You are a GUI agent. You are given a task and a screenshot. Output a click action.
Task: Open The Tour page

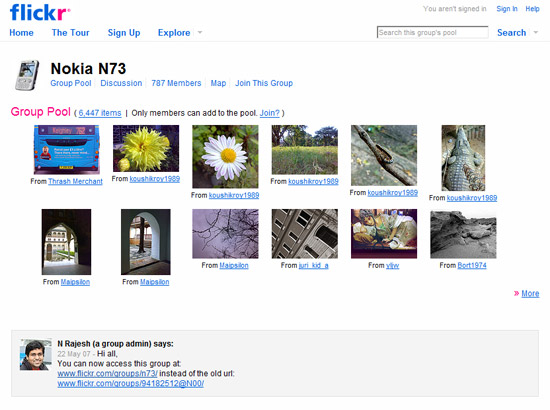pyautogui.click(x=71, y=33)
